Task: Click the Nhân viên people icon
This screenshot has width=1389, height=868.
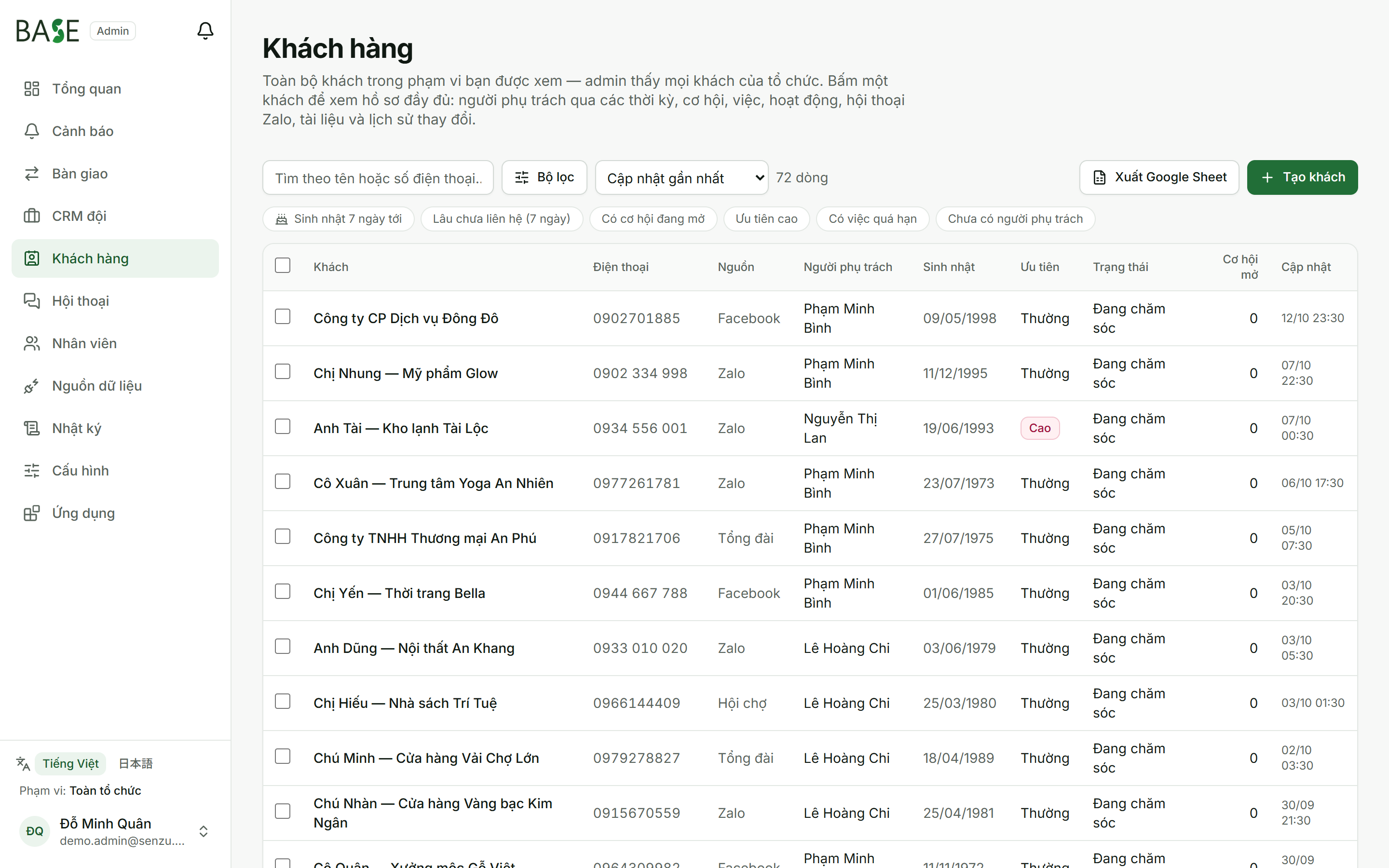Action: (x=31, y=343)
